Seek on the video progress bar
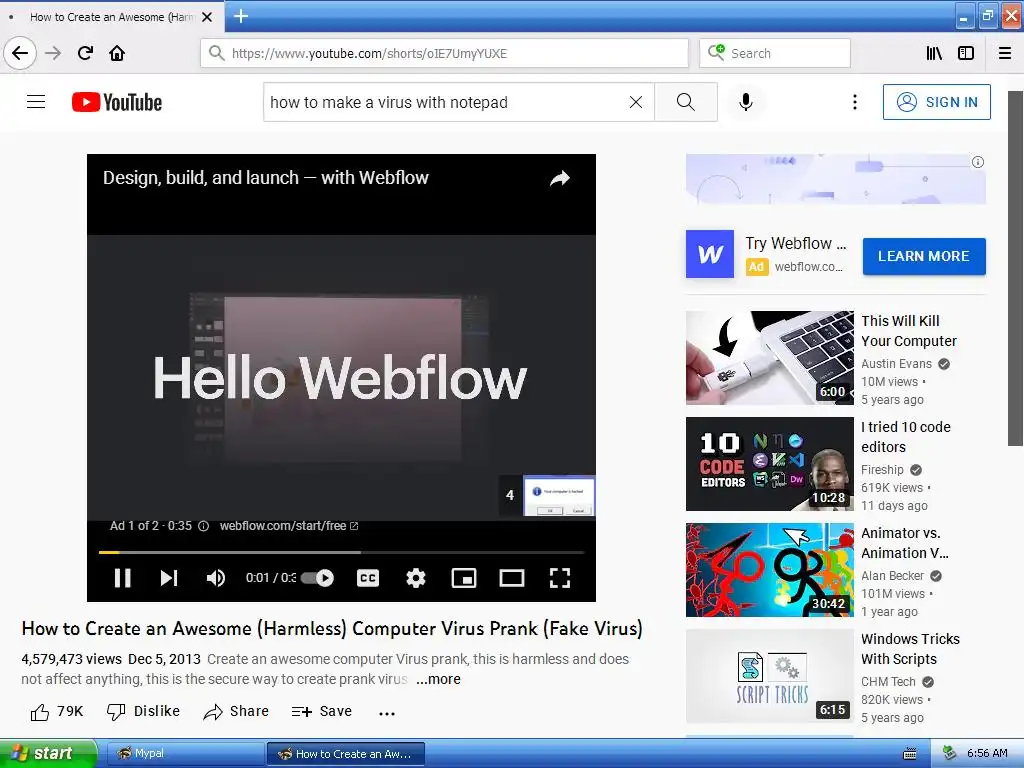 (x=341, y=552)
